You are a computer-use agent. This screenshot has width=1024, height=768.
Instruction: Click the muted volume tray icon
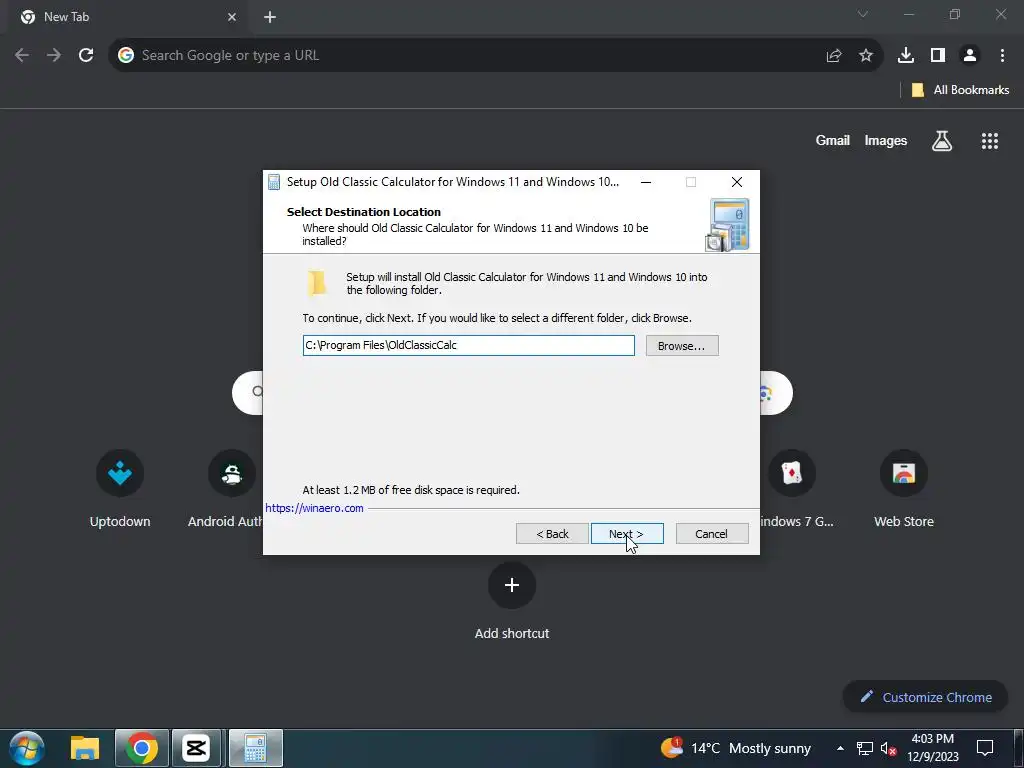pyautogui.click(x=888, y=748)
